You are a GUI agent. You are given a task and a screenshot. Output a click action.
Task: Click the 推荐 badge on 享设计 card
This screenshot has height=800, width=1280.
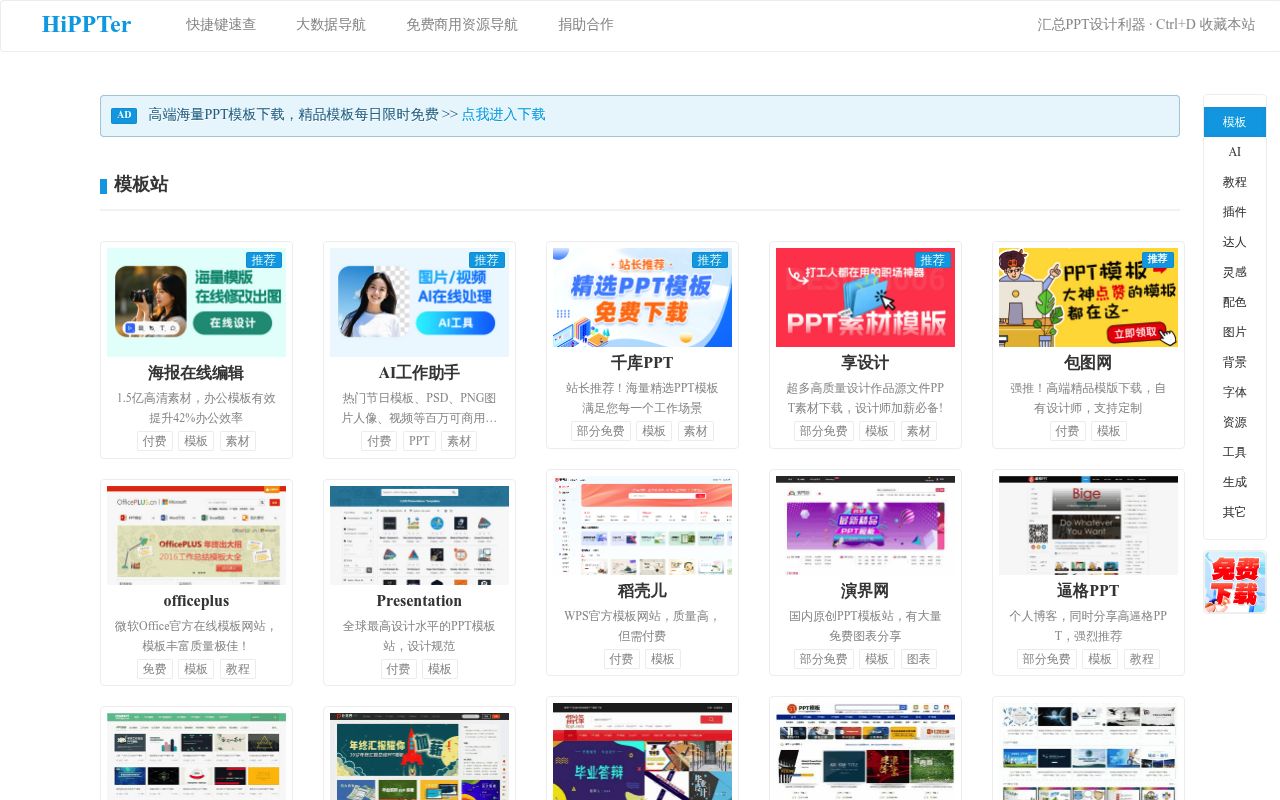pyautogui.click(x=933, y=260)
